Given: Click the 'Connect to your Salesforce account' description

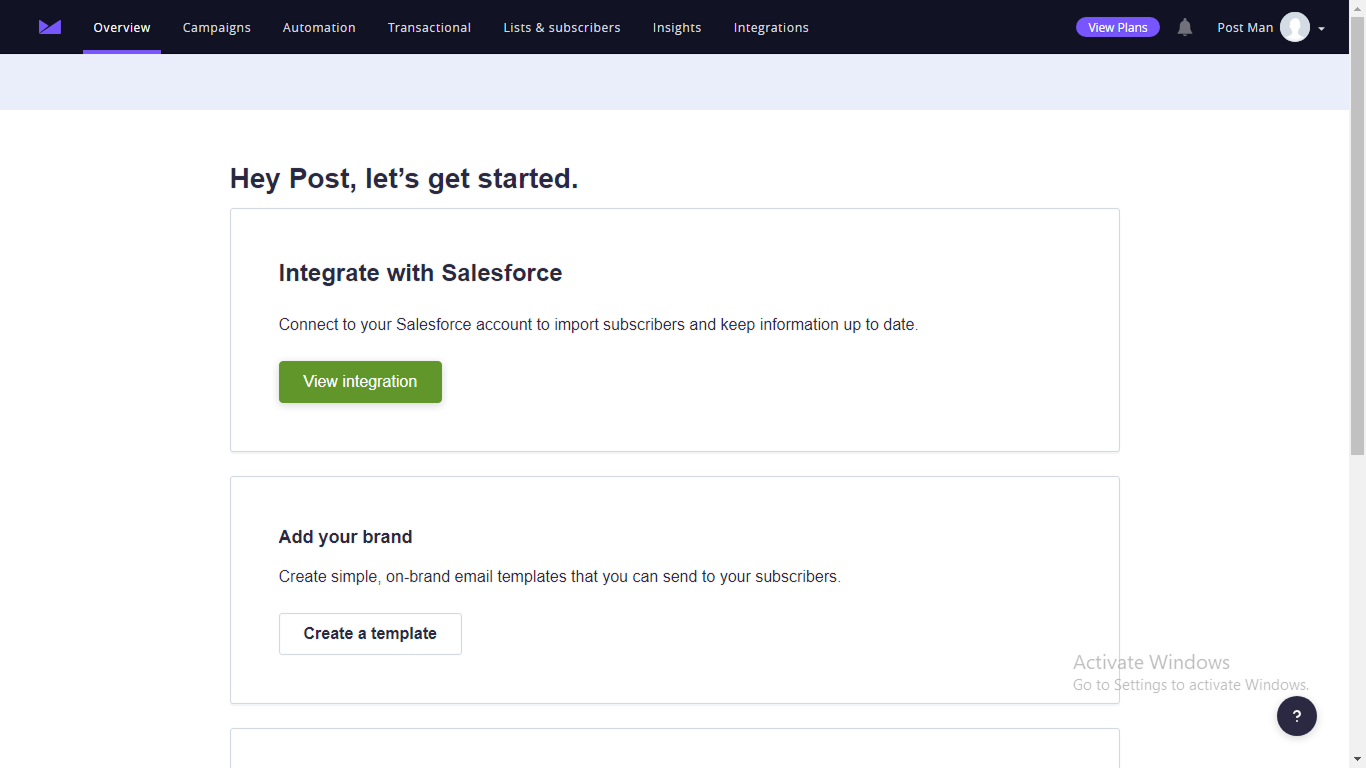Looking at the screenshot, I should (x=598, y=325).
